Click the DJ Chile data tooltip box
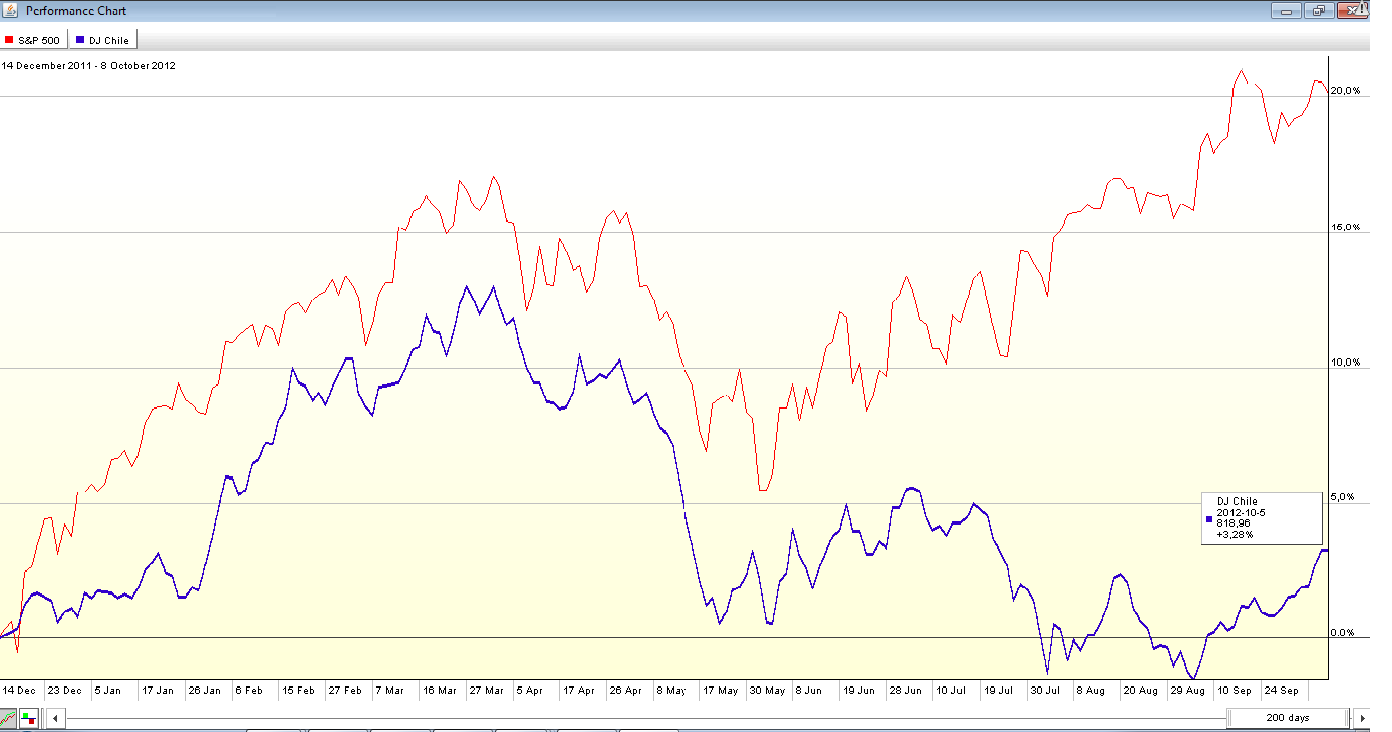This screenshot has height=732, width=1392. (x=1260, y=518)
